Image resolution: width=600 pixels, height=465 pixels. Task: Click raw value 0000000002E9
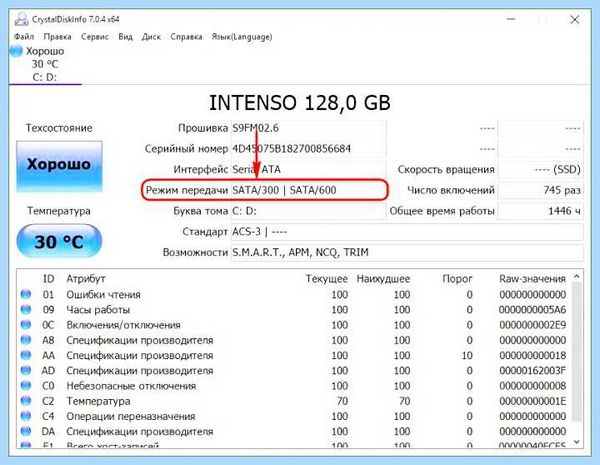[532, 325]
